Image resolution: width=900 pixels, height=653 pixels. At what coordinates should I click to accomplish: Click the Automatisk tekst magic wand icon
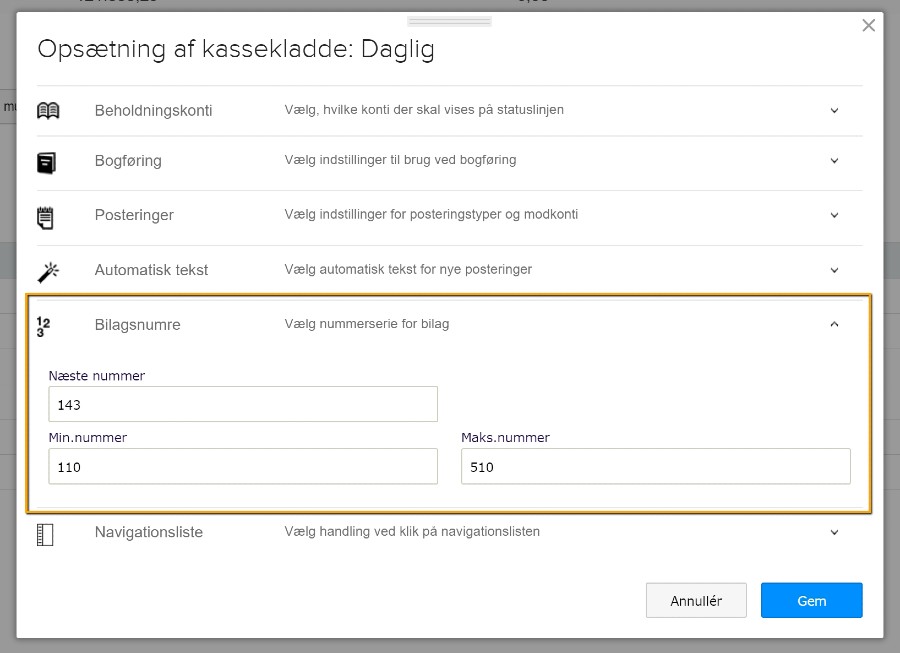tap(48, 272)
